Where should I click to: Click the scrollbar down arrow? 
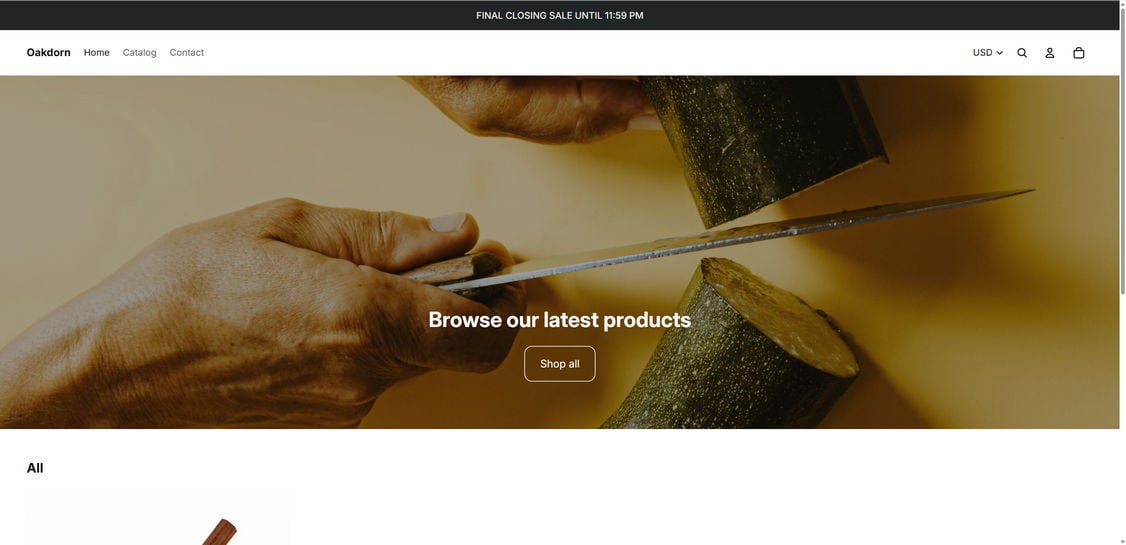(1122, 541)
